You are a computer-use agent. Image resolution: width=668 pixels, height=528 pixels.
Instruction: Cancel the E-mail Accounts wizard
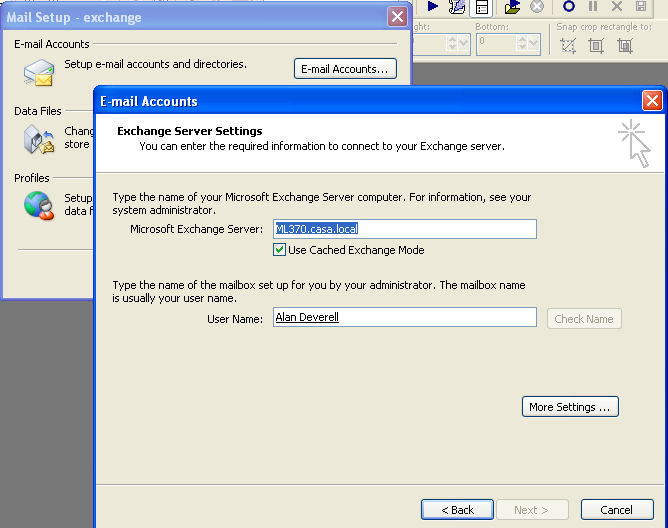(617, 510)
